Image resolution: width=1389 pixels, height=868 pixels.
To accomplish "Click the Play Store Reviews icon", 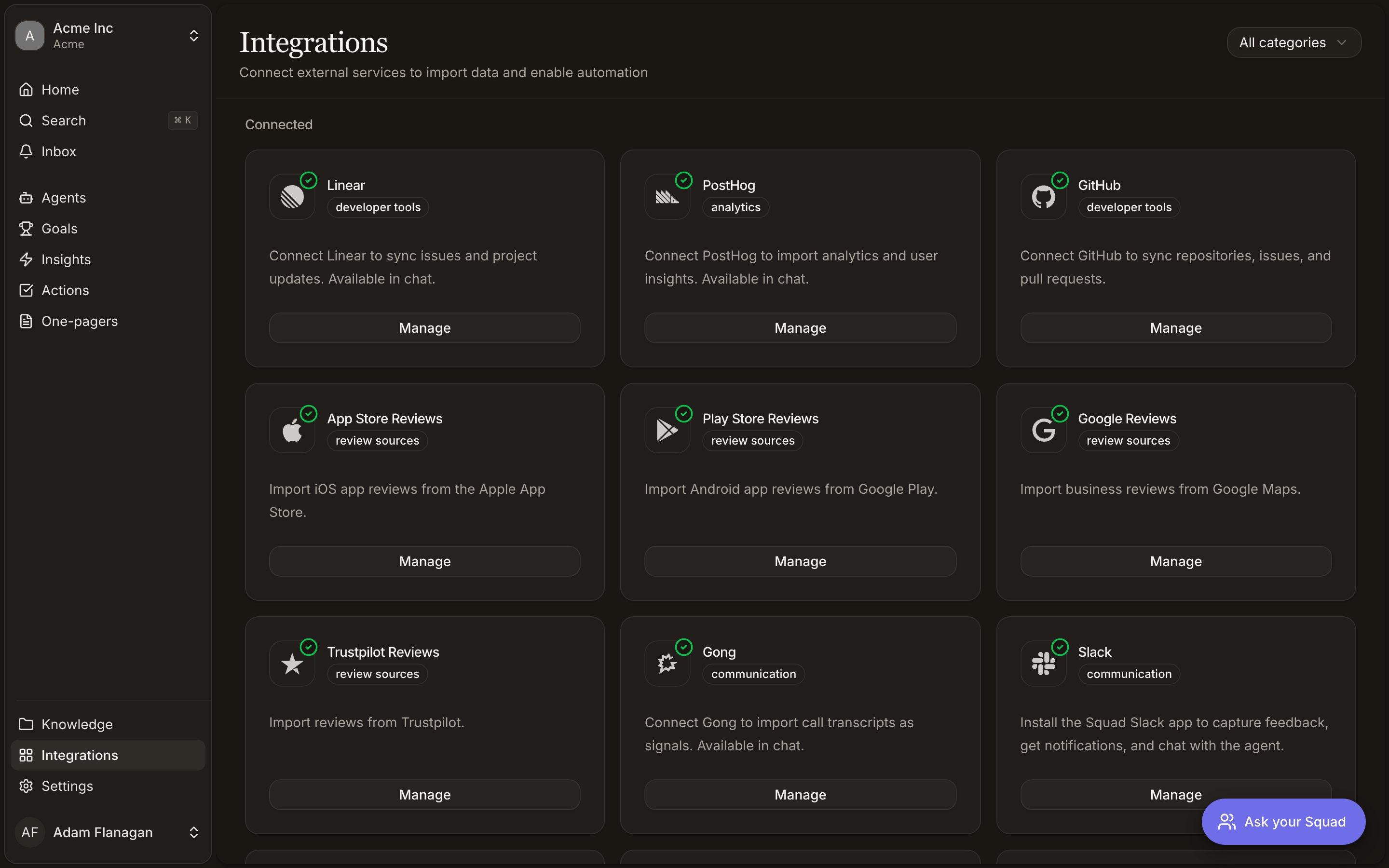I will point(667,430).
